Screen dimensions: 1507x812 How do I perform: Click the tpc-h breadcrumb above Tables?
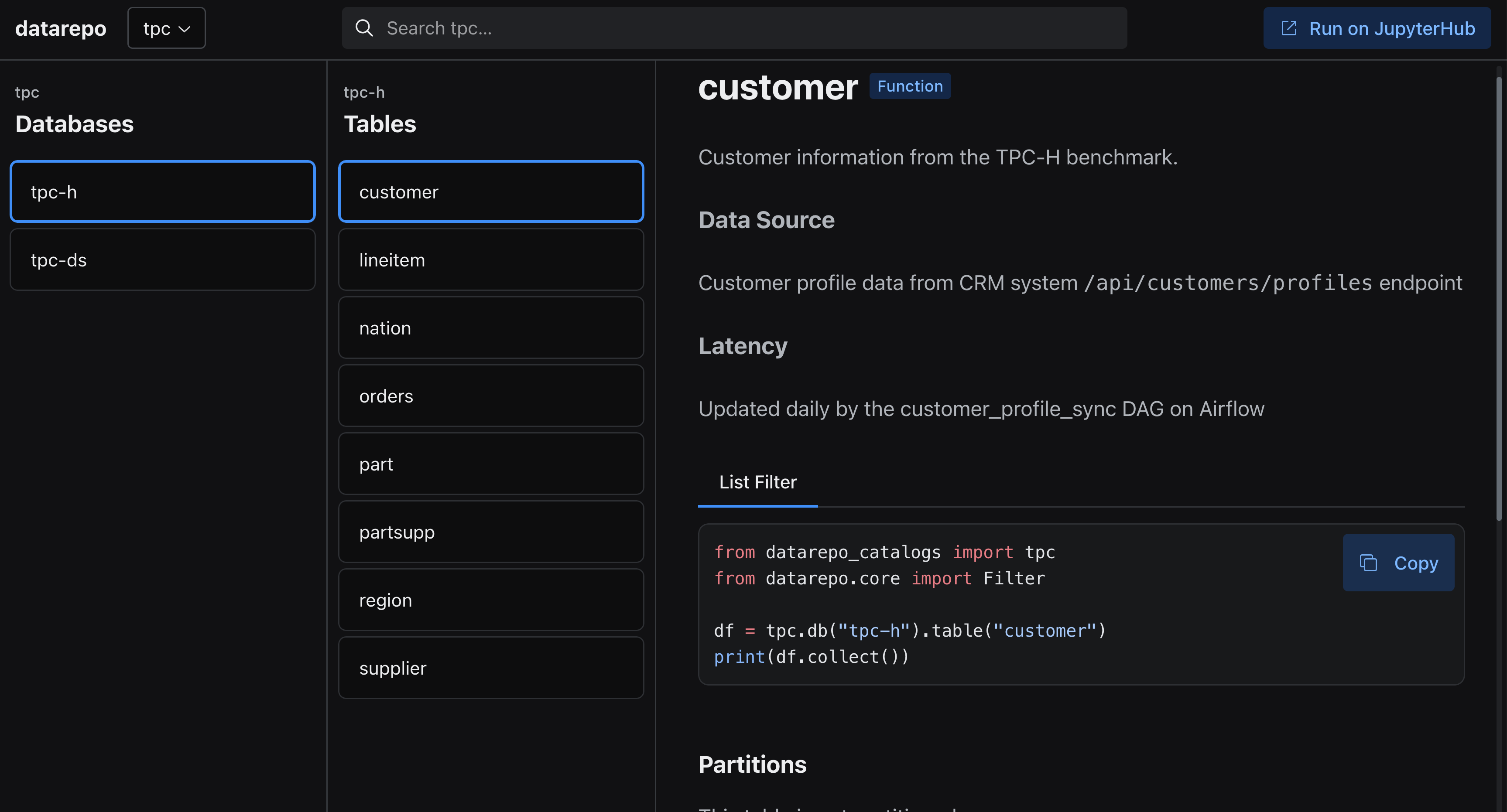point(364,92)
